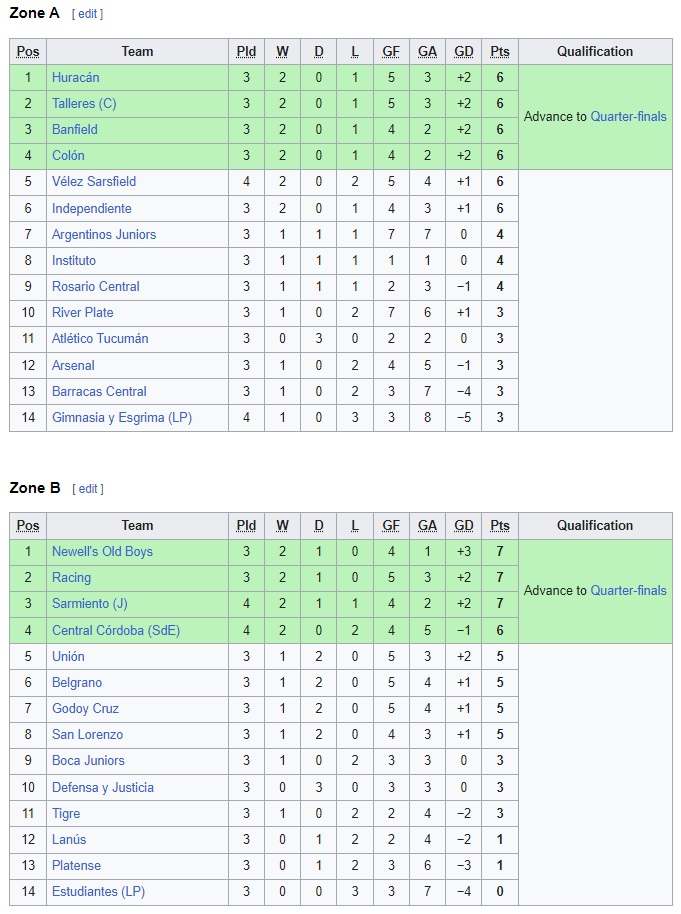Image resolution: width=681 pixels, height=914 pixels.
Task: Click the Estudiantes (LP) team link
Action: 98,891
